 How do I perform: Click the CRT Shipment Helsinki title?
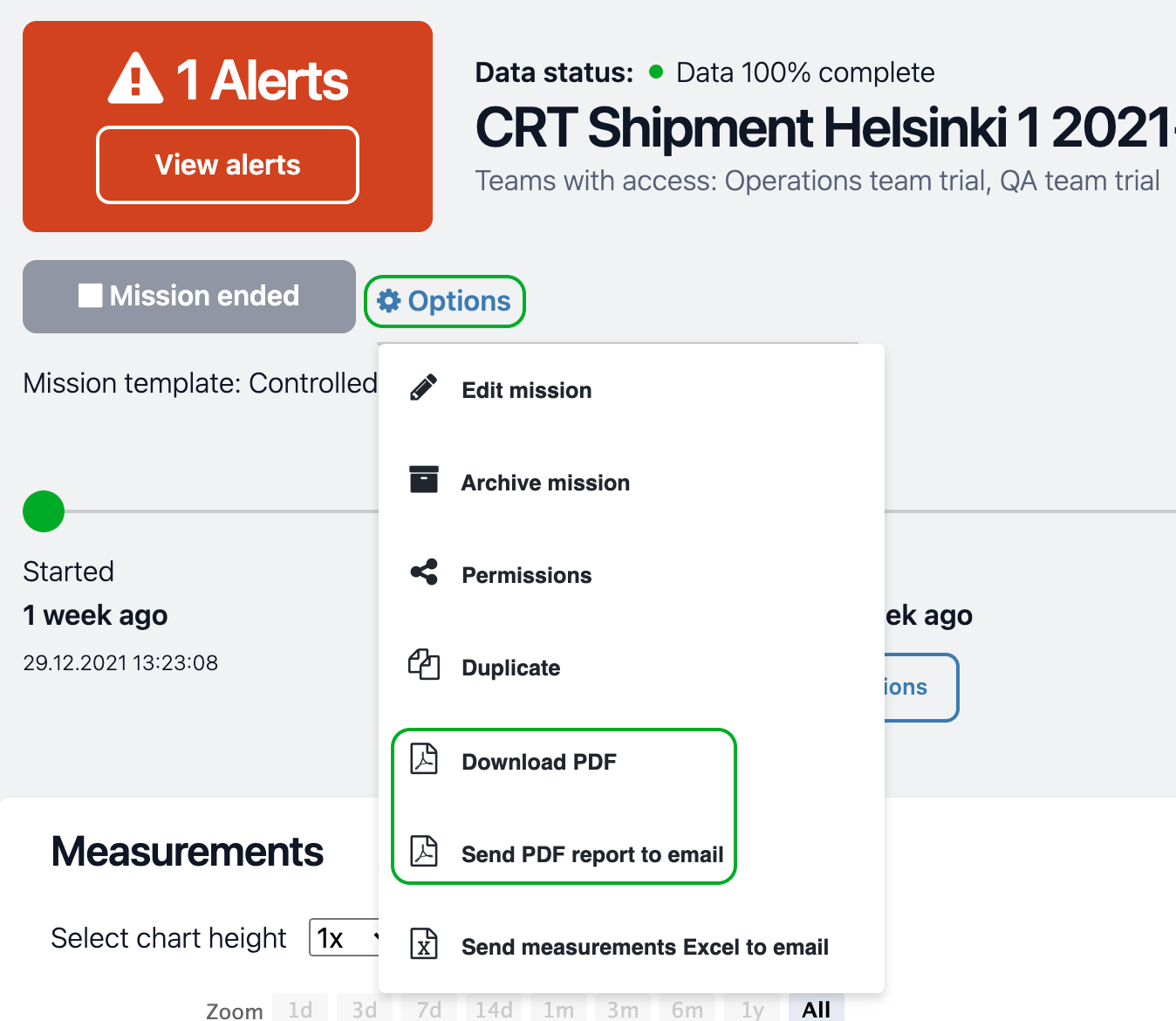[825, 127]
